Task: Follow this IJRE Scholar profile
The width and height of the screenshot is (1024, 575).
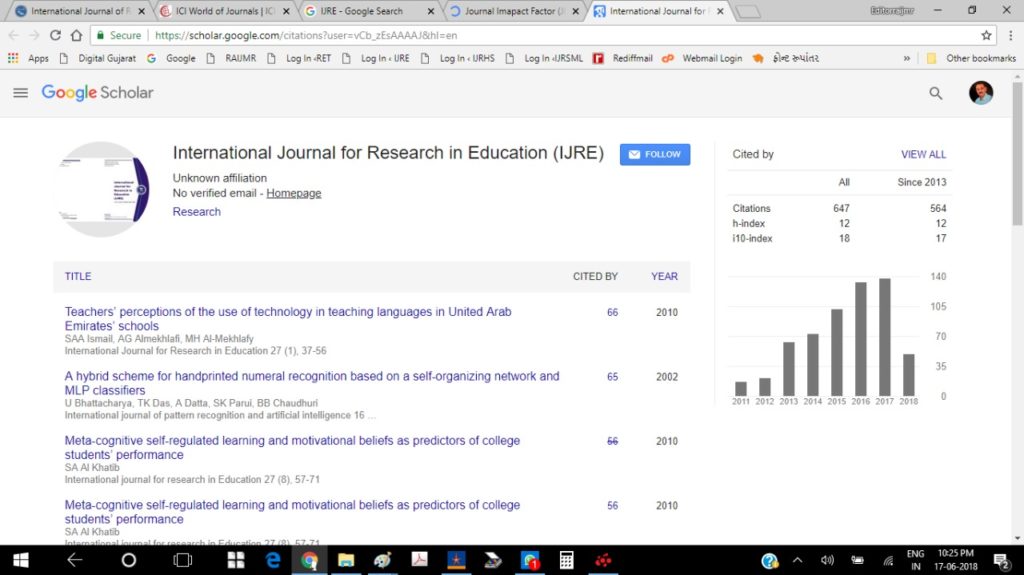Action: 654,154
